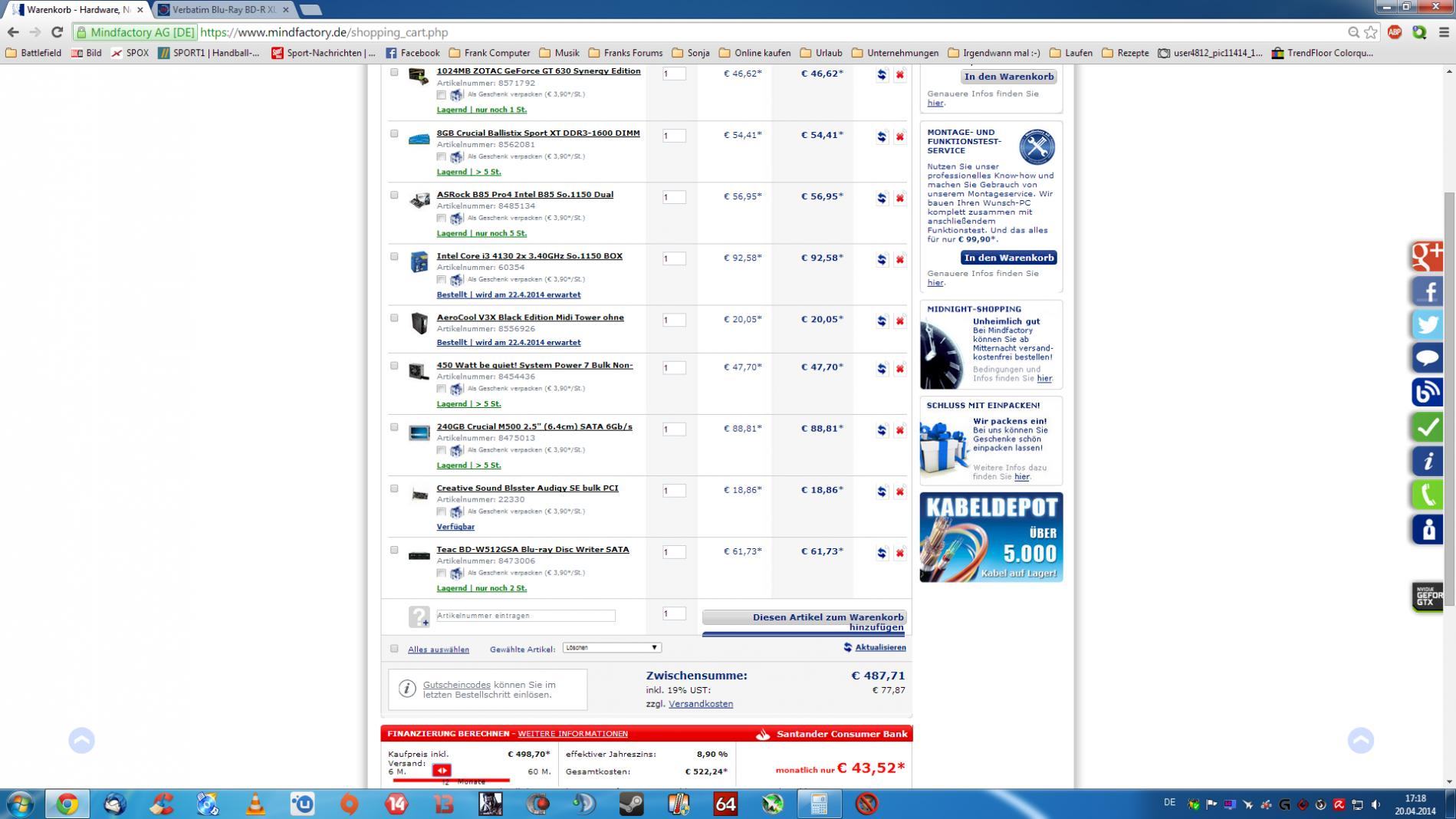Select checkbox for AeroCool V3X case

[394, 317]
